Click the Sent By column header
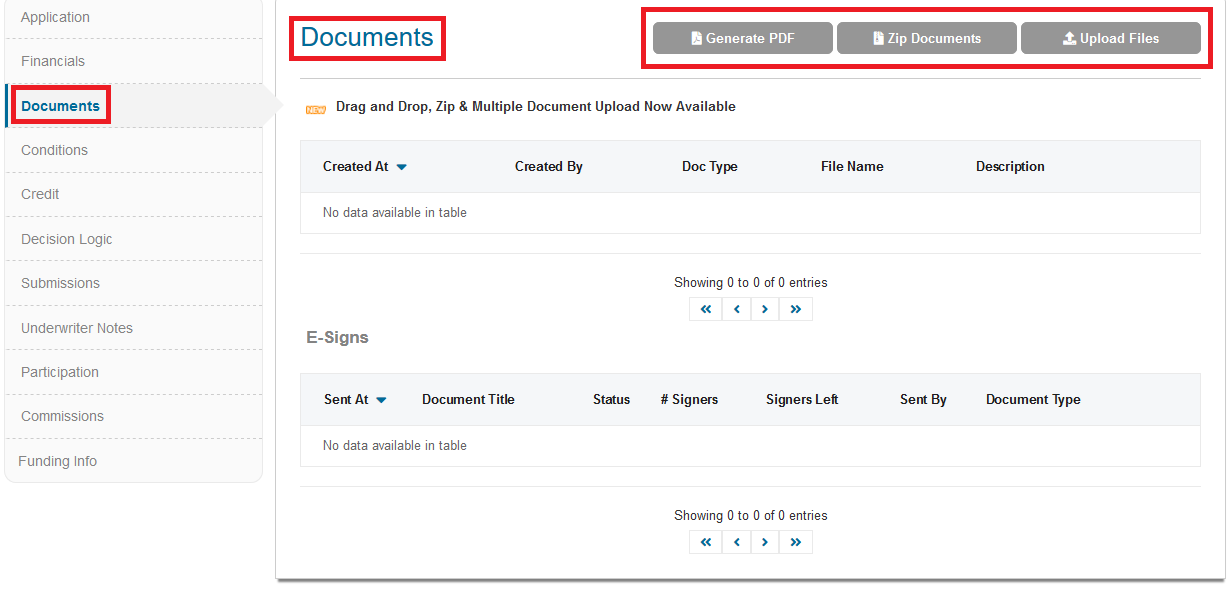Viewport: 1230px width, 590px height. 923,400
